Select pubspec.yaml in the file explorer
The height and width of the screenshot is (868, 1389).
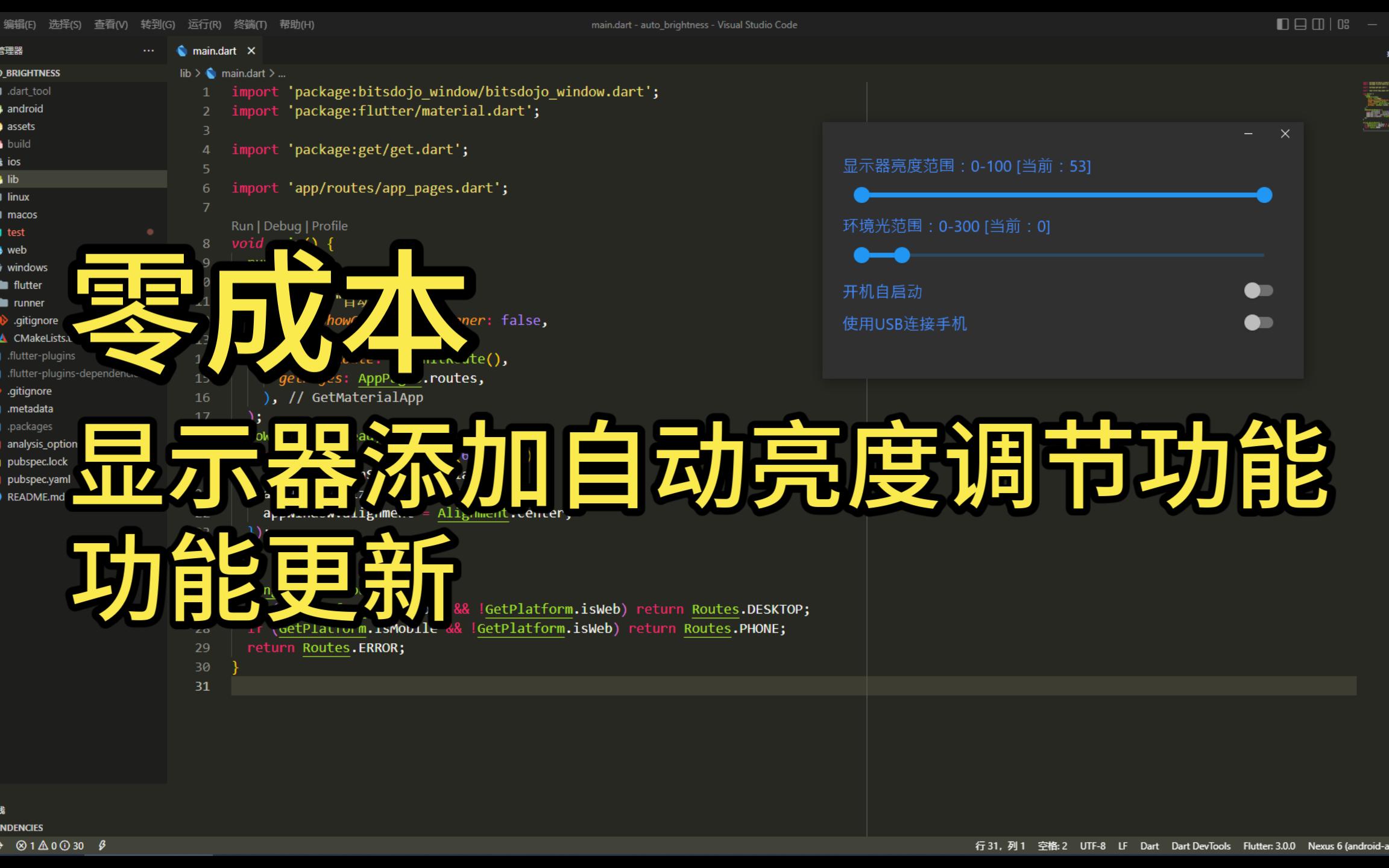tap(38, 479)
